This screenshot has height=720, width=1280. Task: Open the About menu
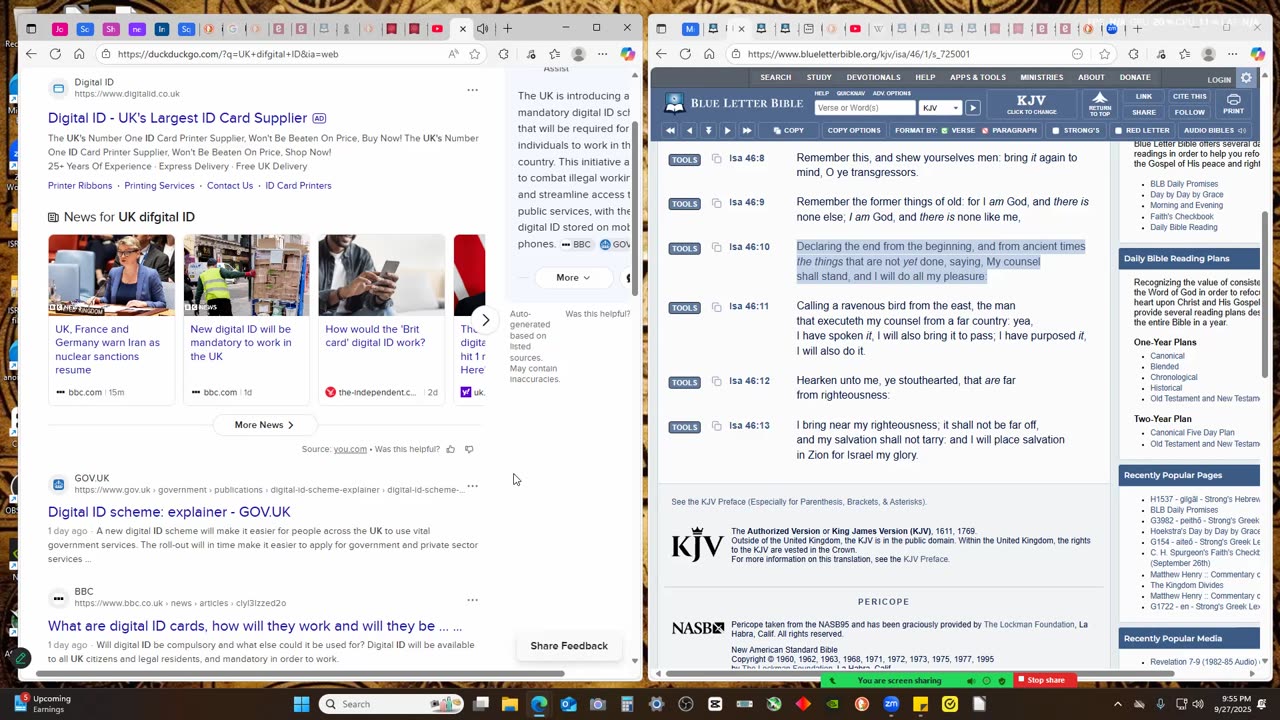click(x=1091, y=77)
